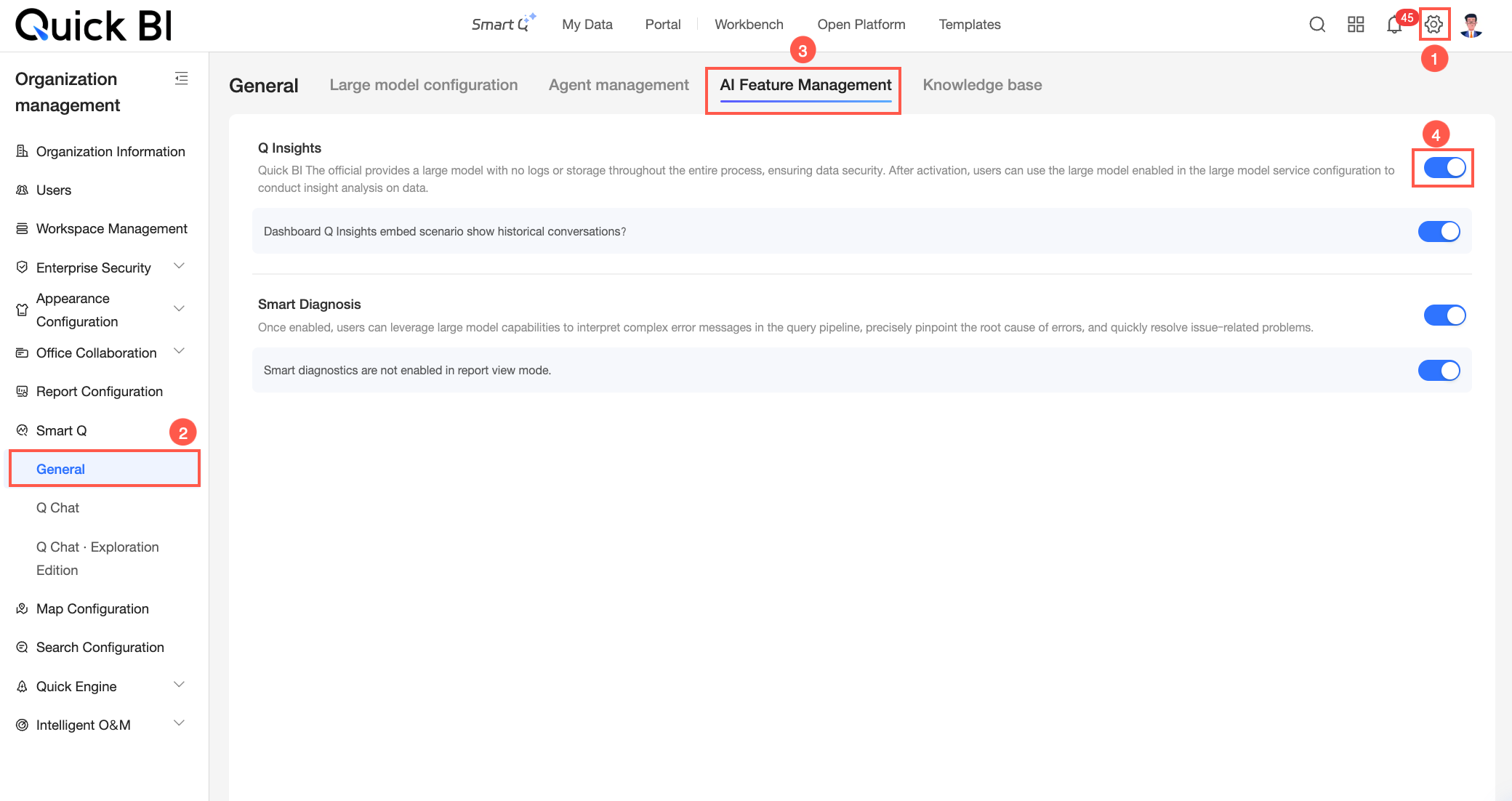Click the Quick BI logo
This screenshot has height=801, width=1512.
[x=94, y=25]
